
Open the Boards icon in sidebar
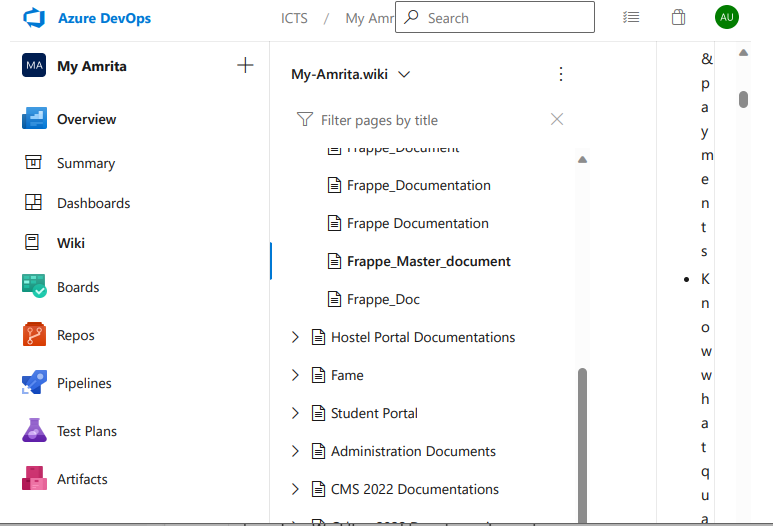coord(34,287)
